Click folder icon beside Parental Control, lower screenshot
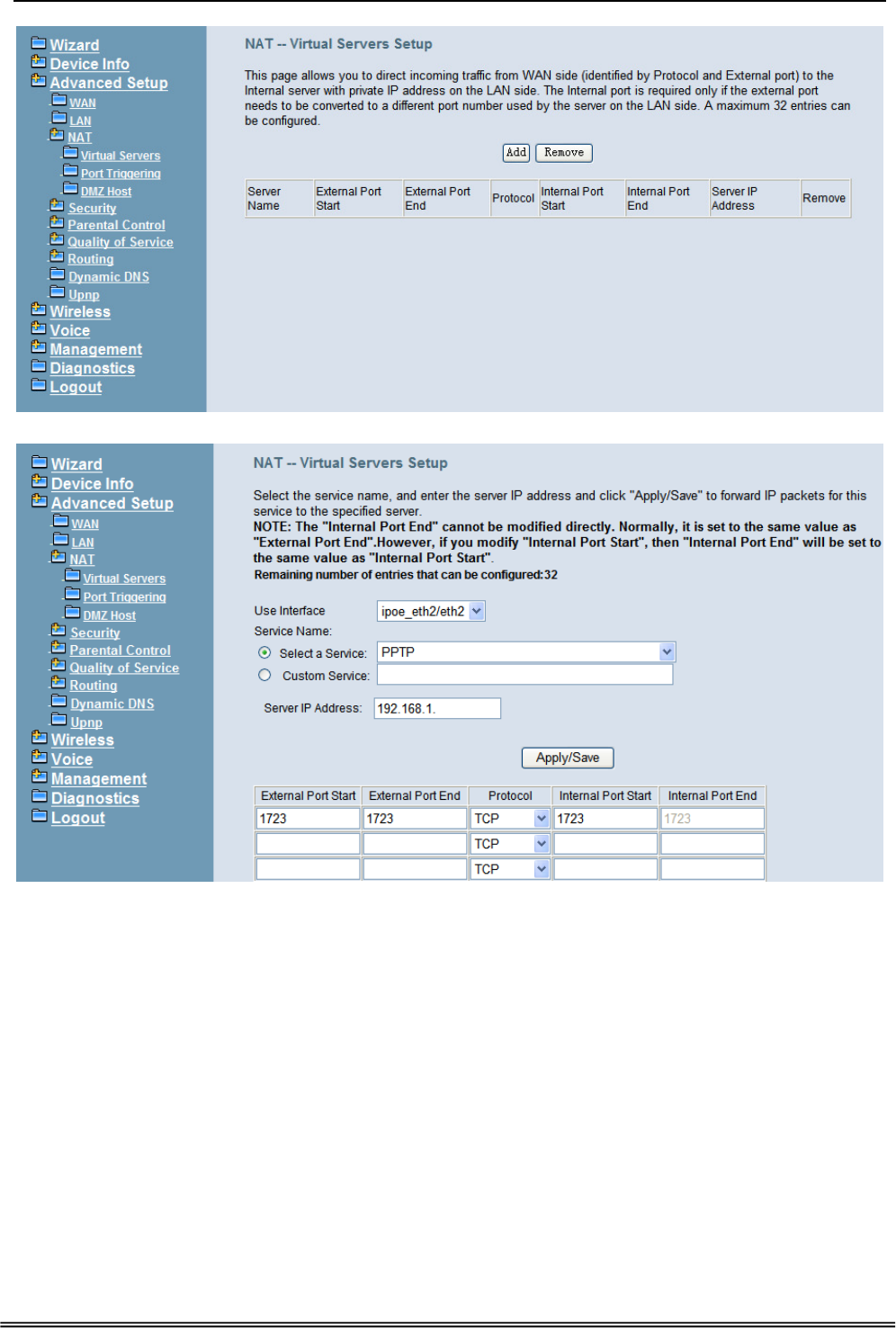This screenshot has height=1328, width=896. click(x=58, y=648)
